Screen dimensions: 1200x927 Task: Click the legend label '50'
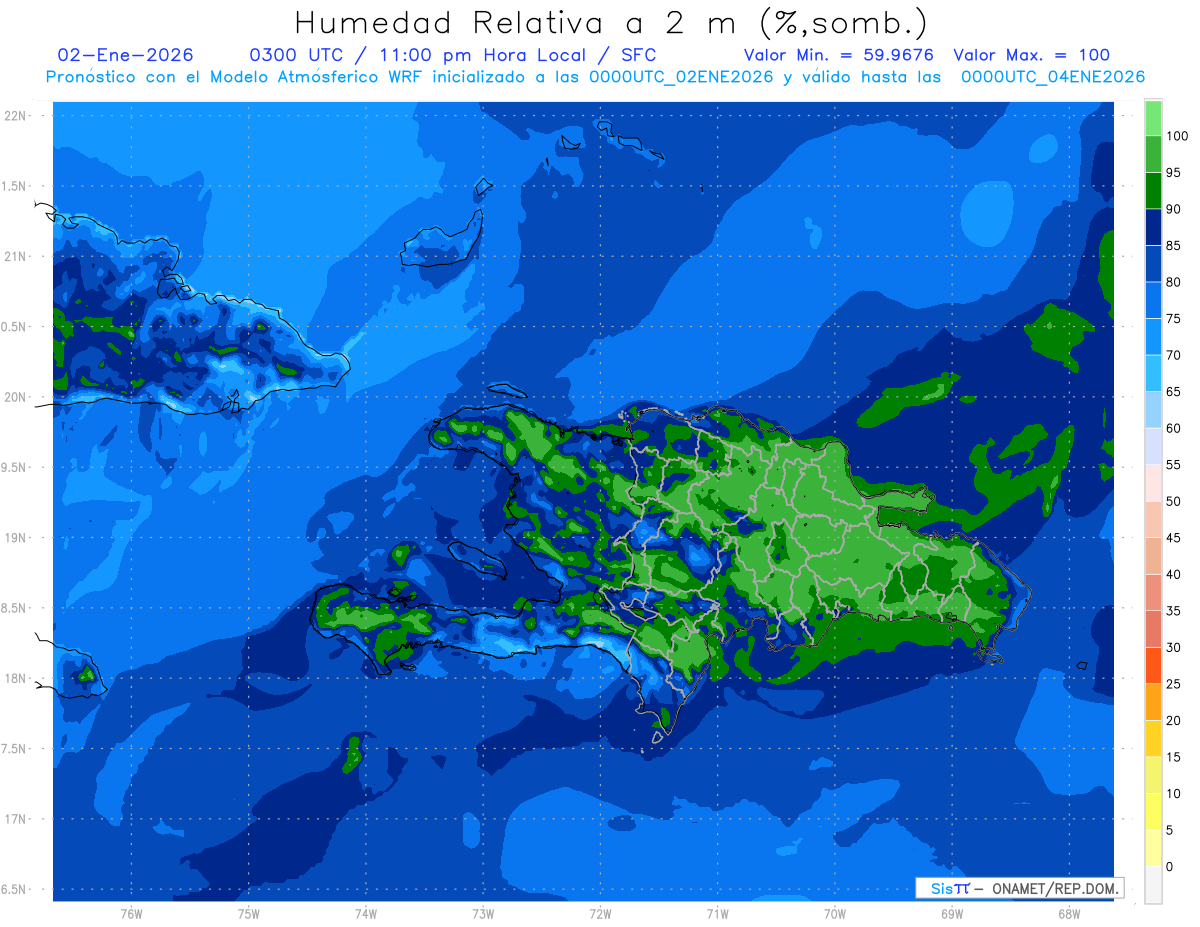coord(1173,501)
